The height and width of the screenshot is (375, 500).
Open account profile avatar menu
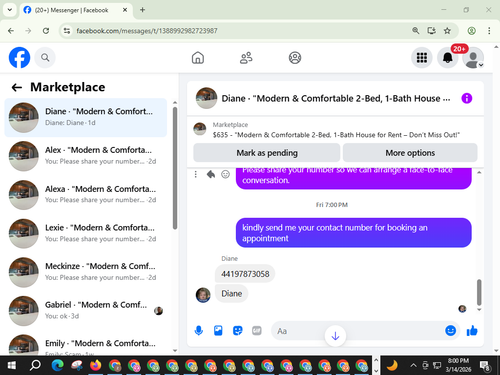tap(473, 58)
